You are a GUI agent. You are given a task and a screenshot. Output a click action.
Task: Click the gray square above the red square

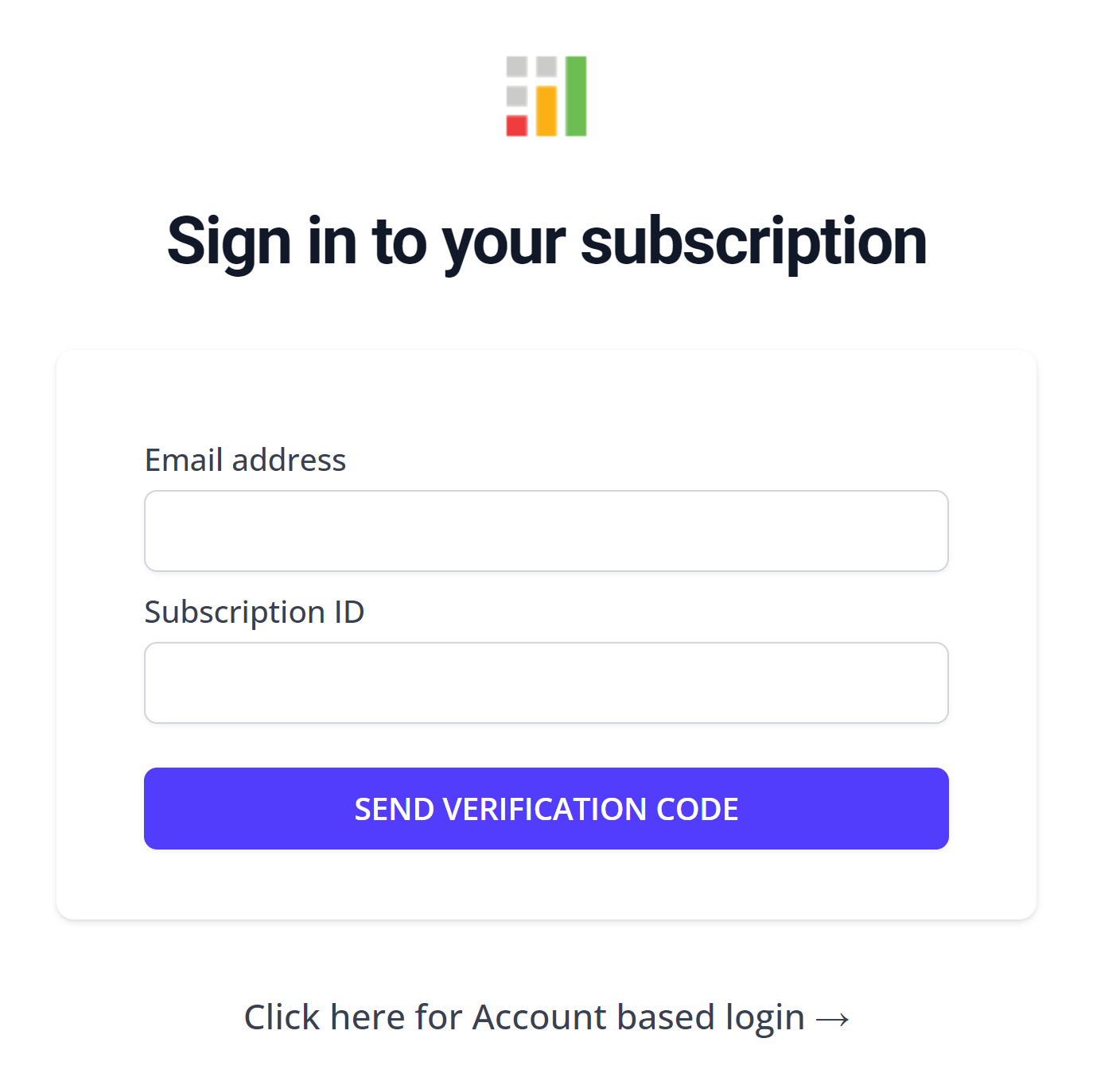(517, 96)
